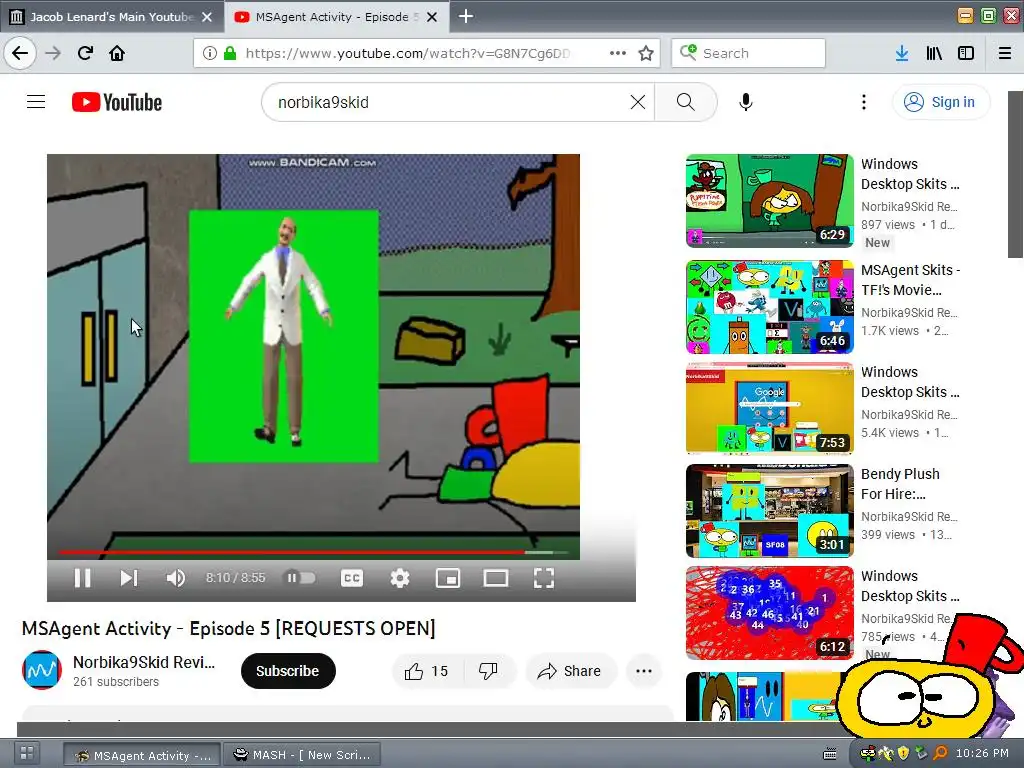The image size is (1024, 768).
Task: Enter full screen mode
Action: [544, 578]
